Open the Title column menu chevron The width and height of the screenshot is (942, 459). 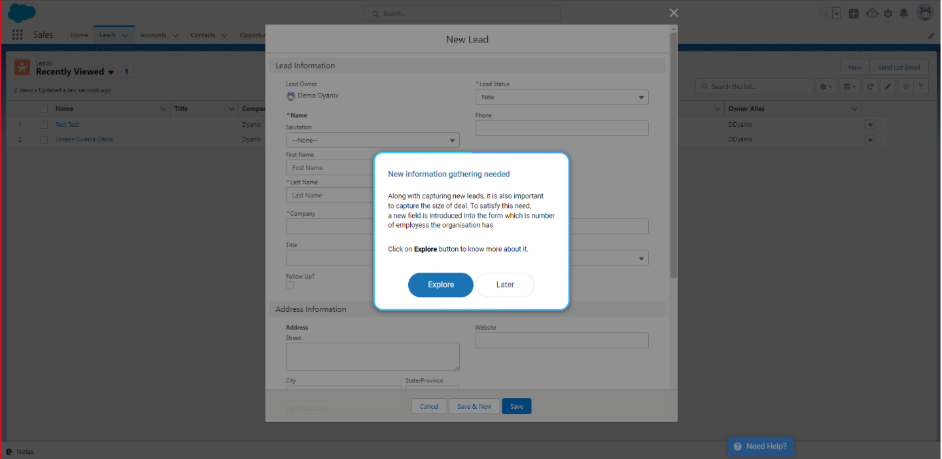pyautogui.click(x=231, y=109)
